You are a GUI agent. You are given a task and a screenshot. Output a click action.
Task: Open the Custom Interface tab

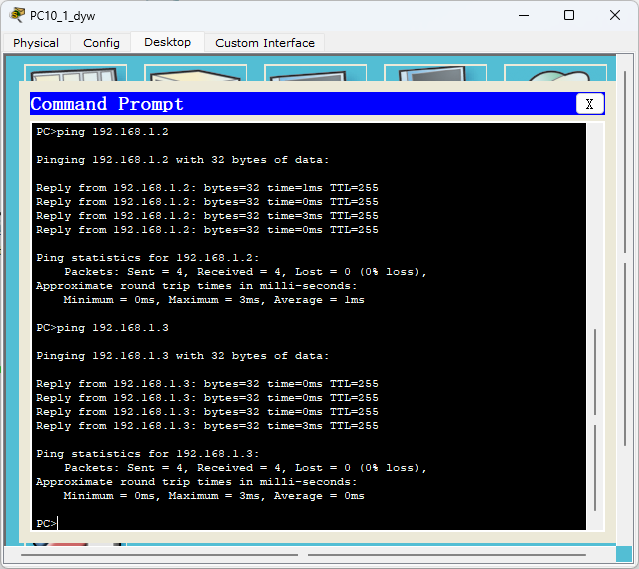[265, 43]
